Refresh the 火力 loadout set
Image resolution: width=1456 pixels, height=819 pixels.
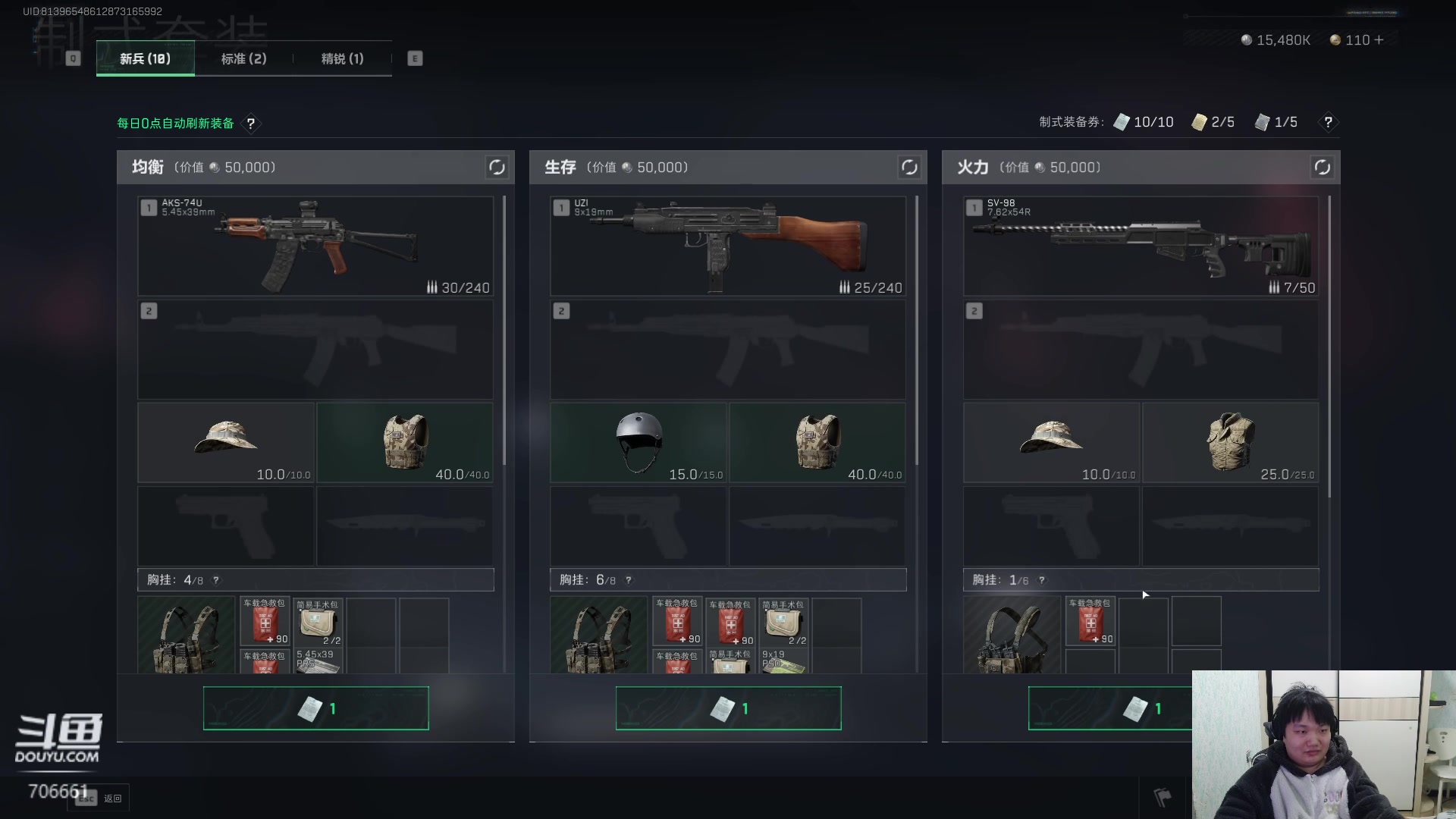pos(1322,167)
